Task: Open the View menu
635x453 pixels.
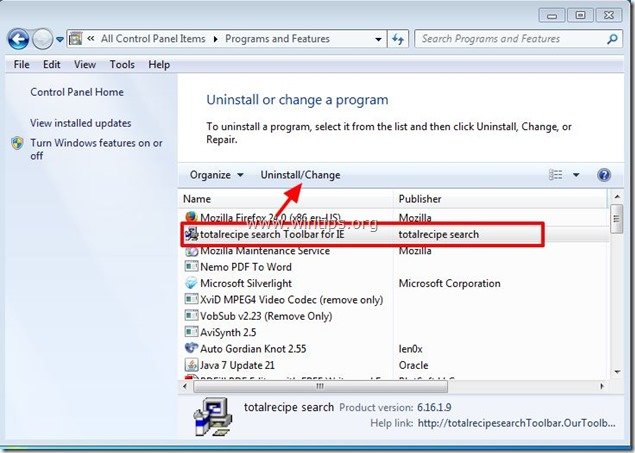Action: pyautogui.click(x=85, y=65)
